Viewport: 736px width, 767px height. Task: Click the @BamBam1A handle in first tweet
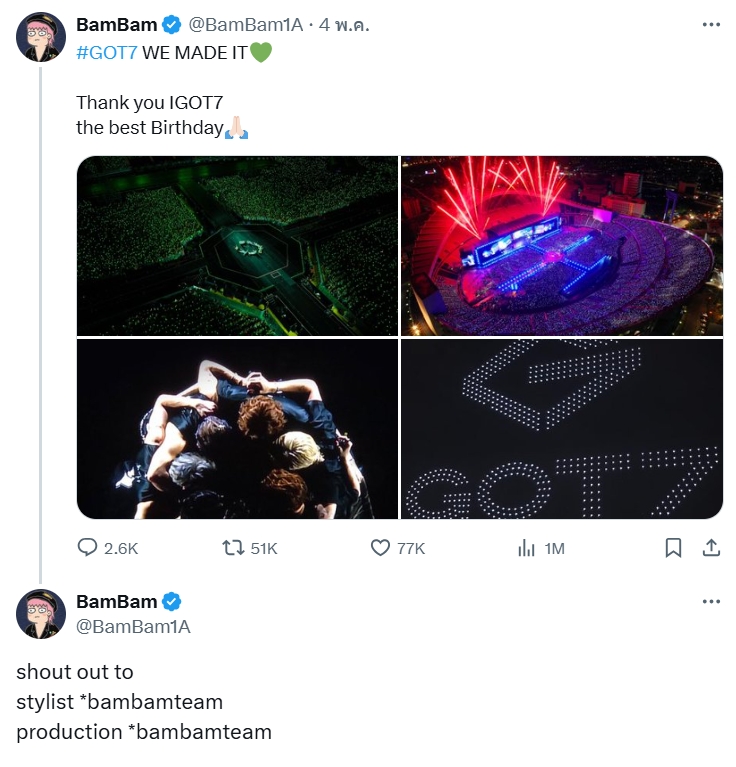click(x=246, y=26)
